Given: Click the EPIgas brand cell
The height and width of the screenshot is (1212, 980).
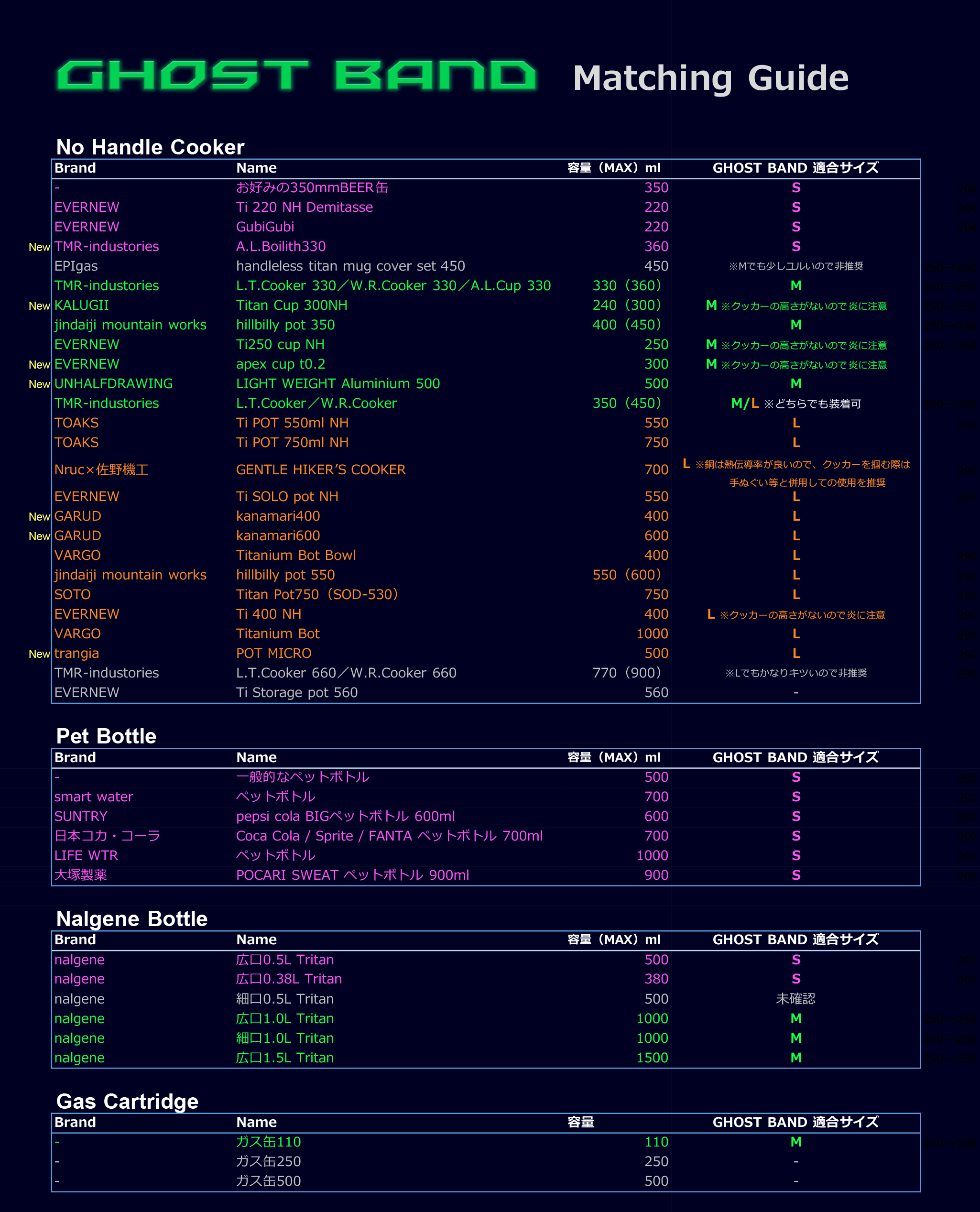Looking at the screenshot, I should click(x=76, y=266).
